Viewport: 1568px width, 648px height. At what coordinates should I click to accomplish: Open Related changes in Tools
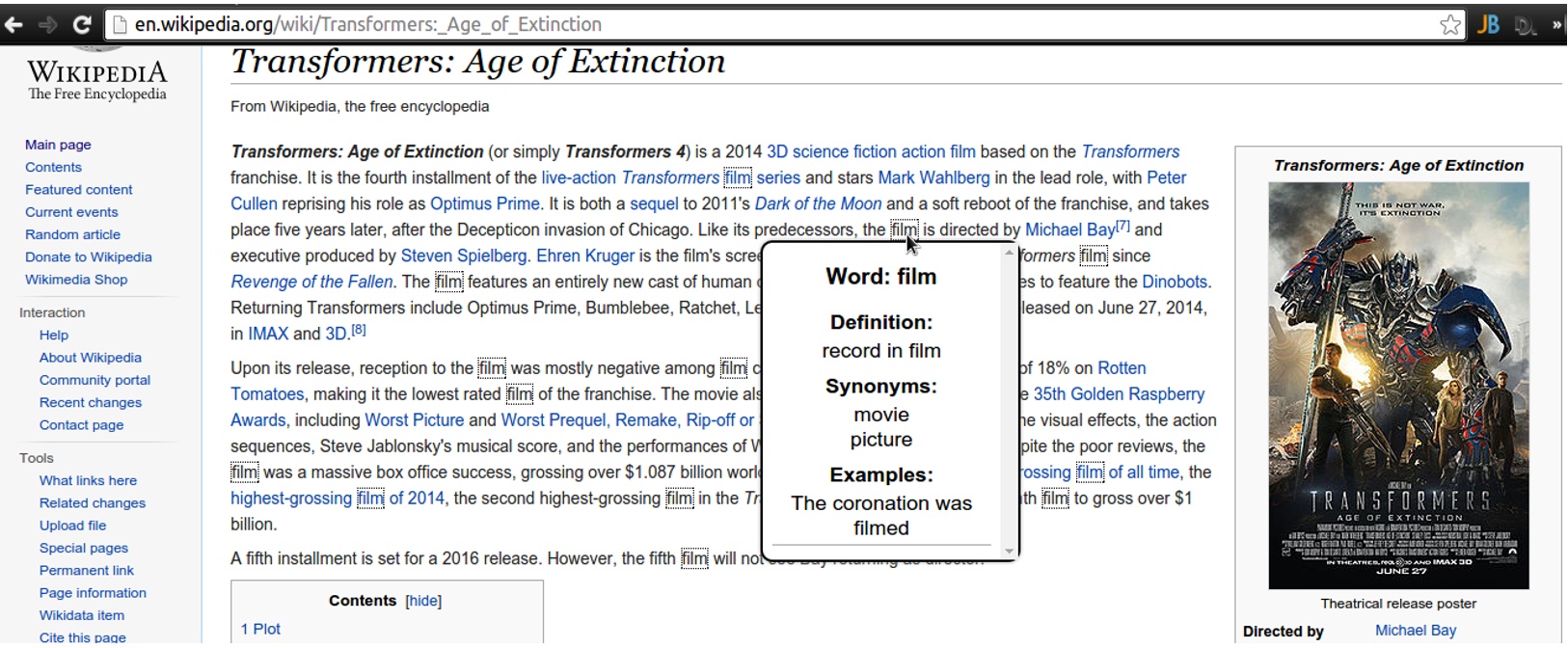coord(93,503)
